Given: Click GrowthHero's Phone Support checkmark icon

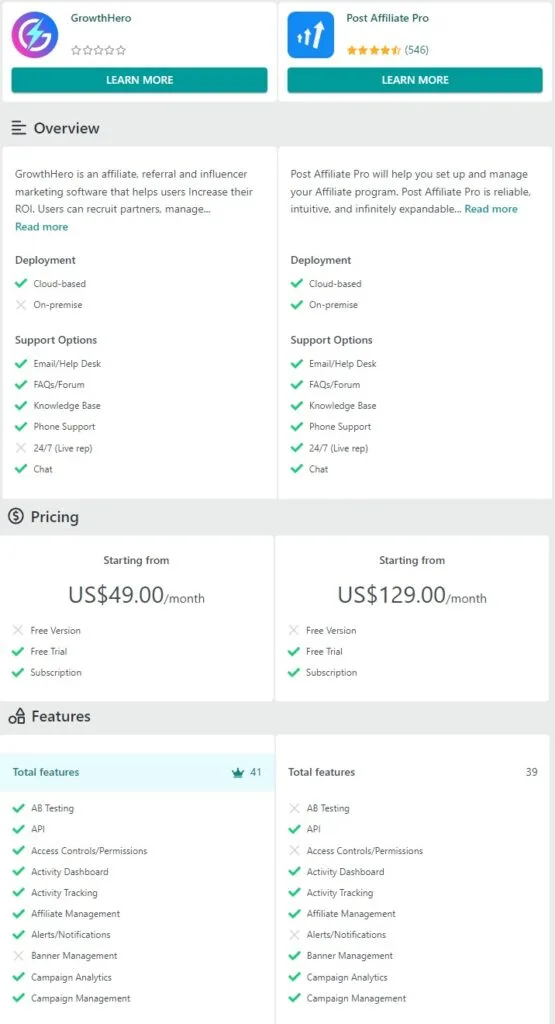Looking at the screenshot, I should click(x=22, y=426).
